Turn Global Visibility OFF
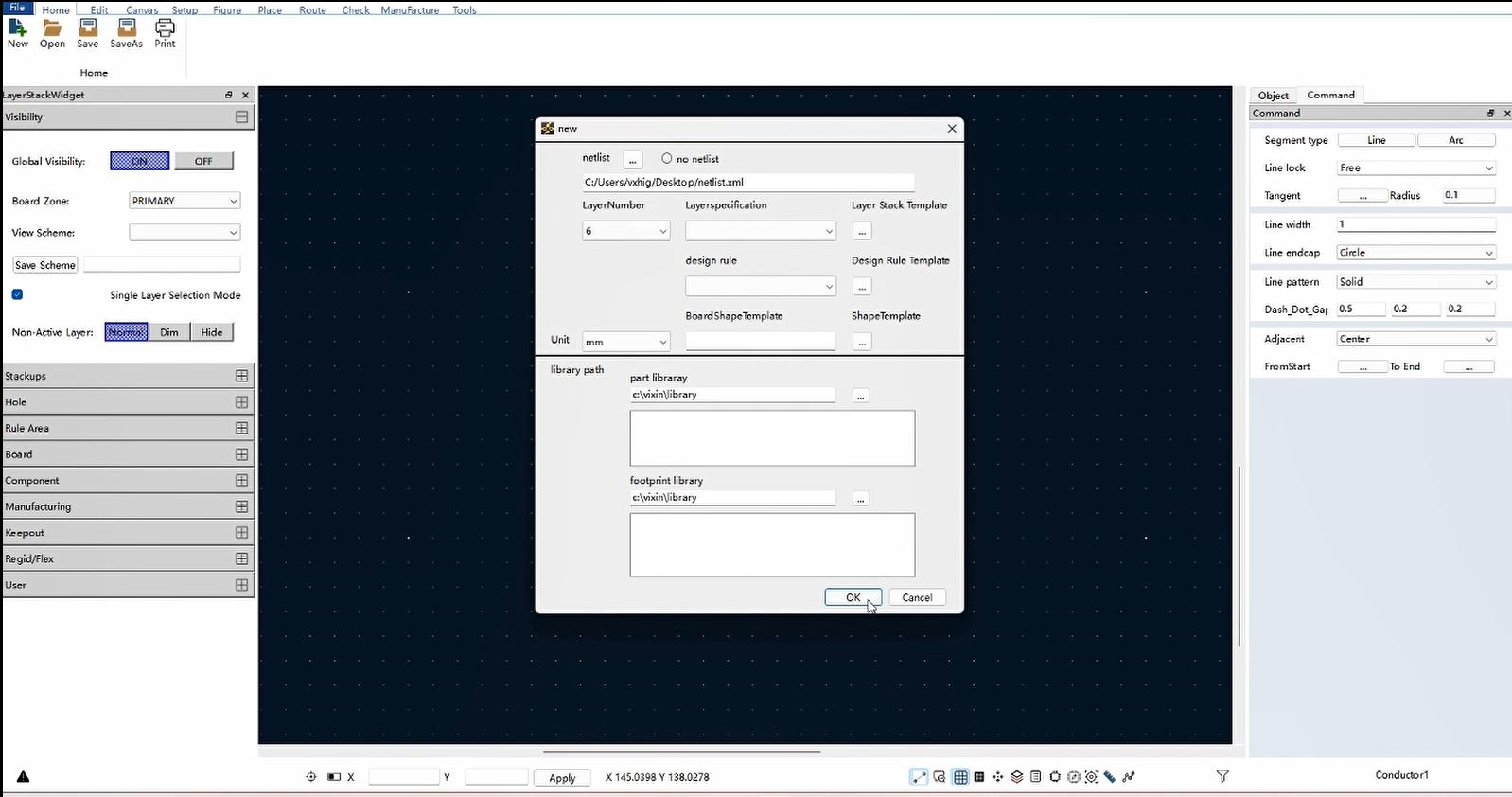The width and height of the screenshot is (1512, 797). pyautogui.click(x=203, y=161)
